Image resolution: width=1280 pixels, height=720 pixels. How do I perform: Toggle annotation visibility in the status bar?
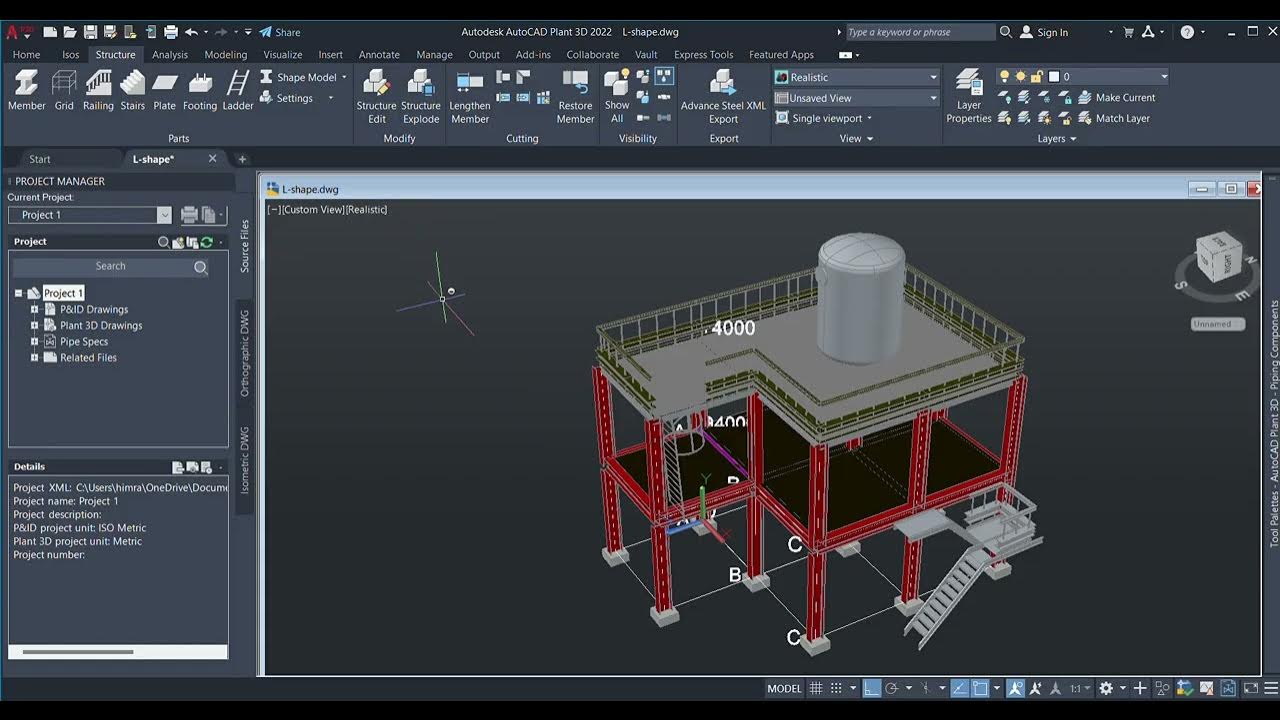1015,688
